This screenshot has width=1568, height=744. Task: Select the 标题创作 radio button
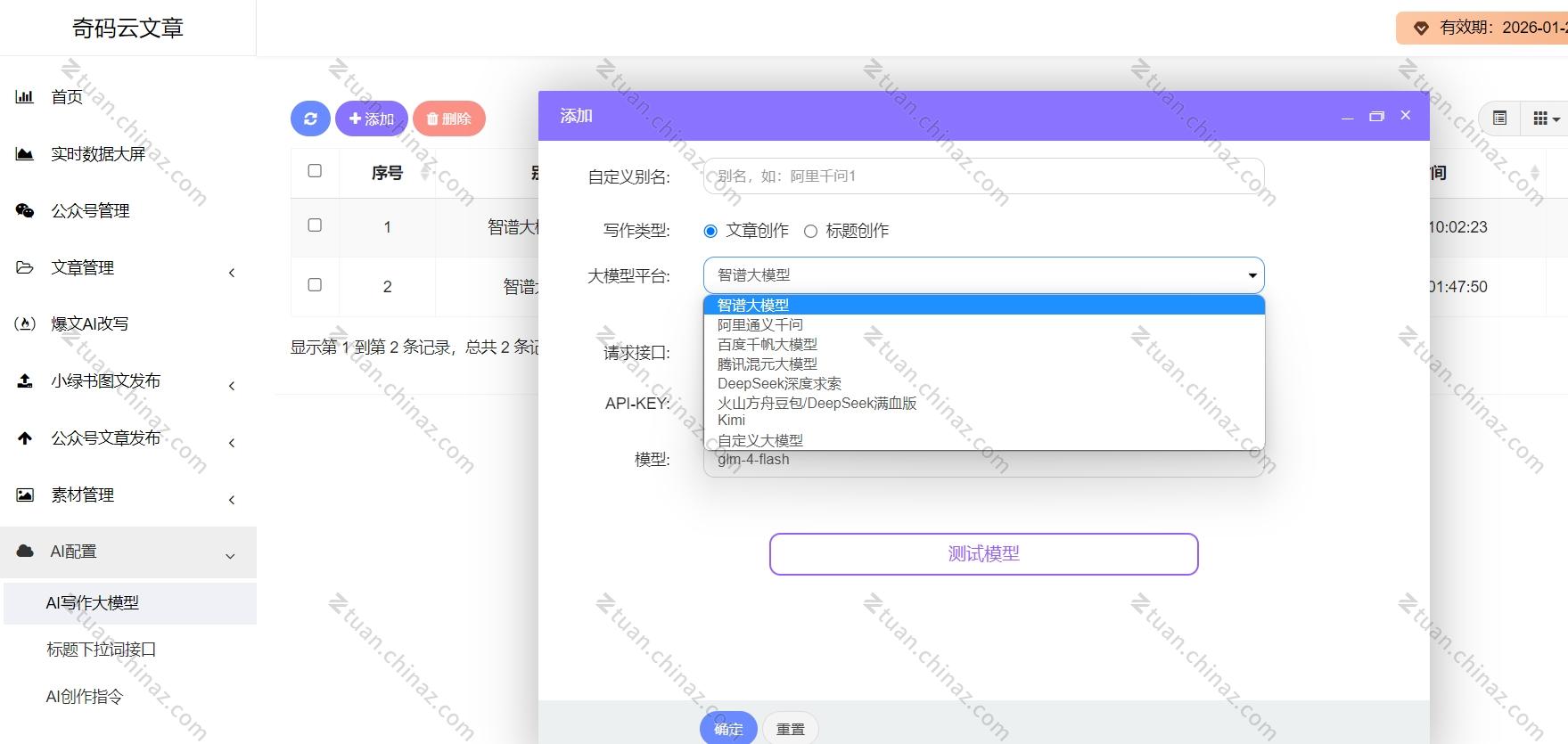[810, 232]
